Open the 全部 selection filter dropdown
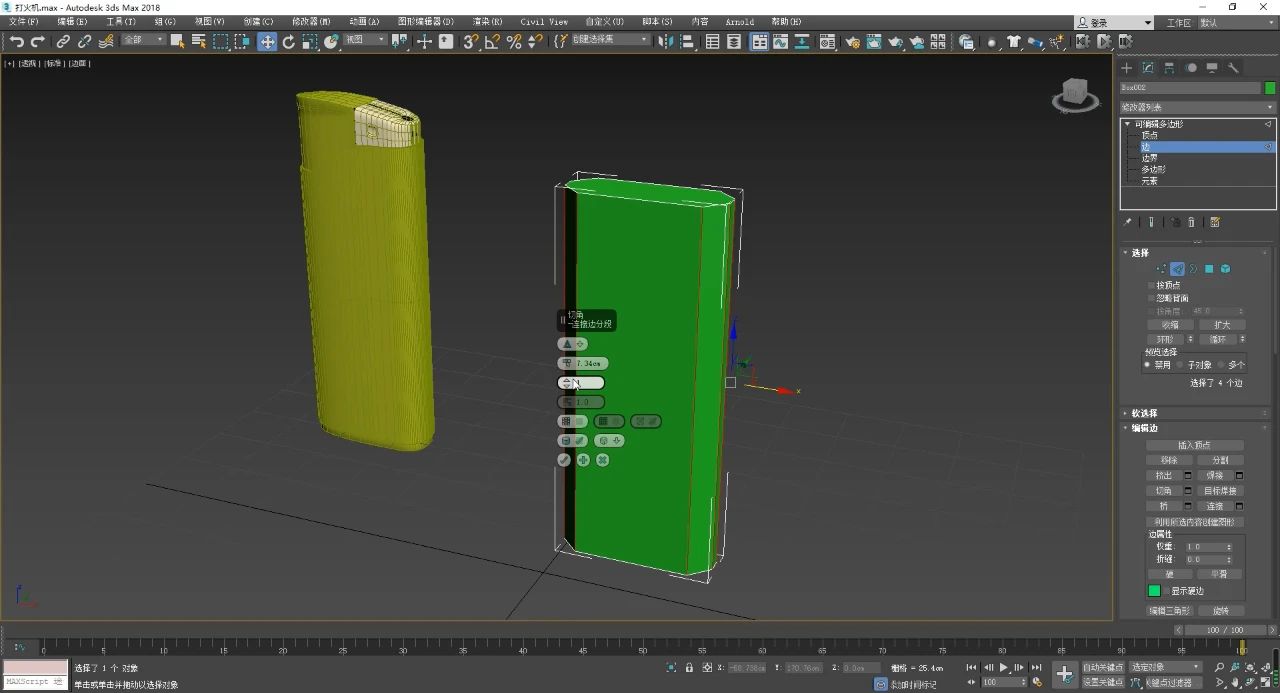The image size is (1280, 693). coord(144,40)
